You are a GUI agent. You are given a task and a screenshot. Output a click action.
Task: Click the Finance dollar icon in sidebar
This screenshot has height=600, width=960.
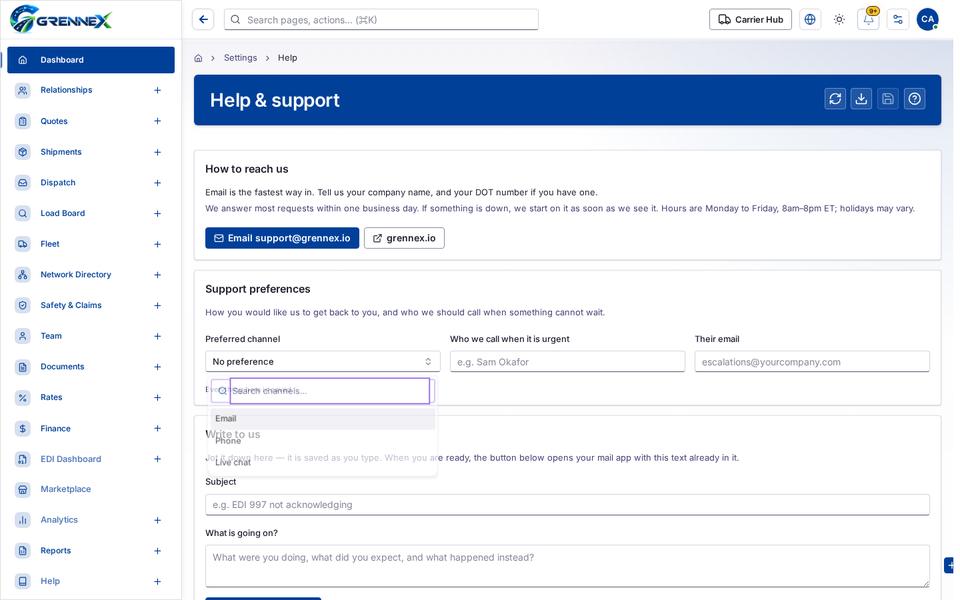tap(23, 429)
